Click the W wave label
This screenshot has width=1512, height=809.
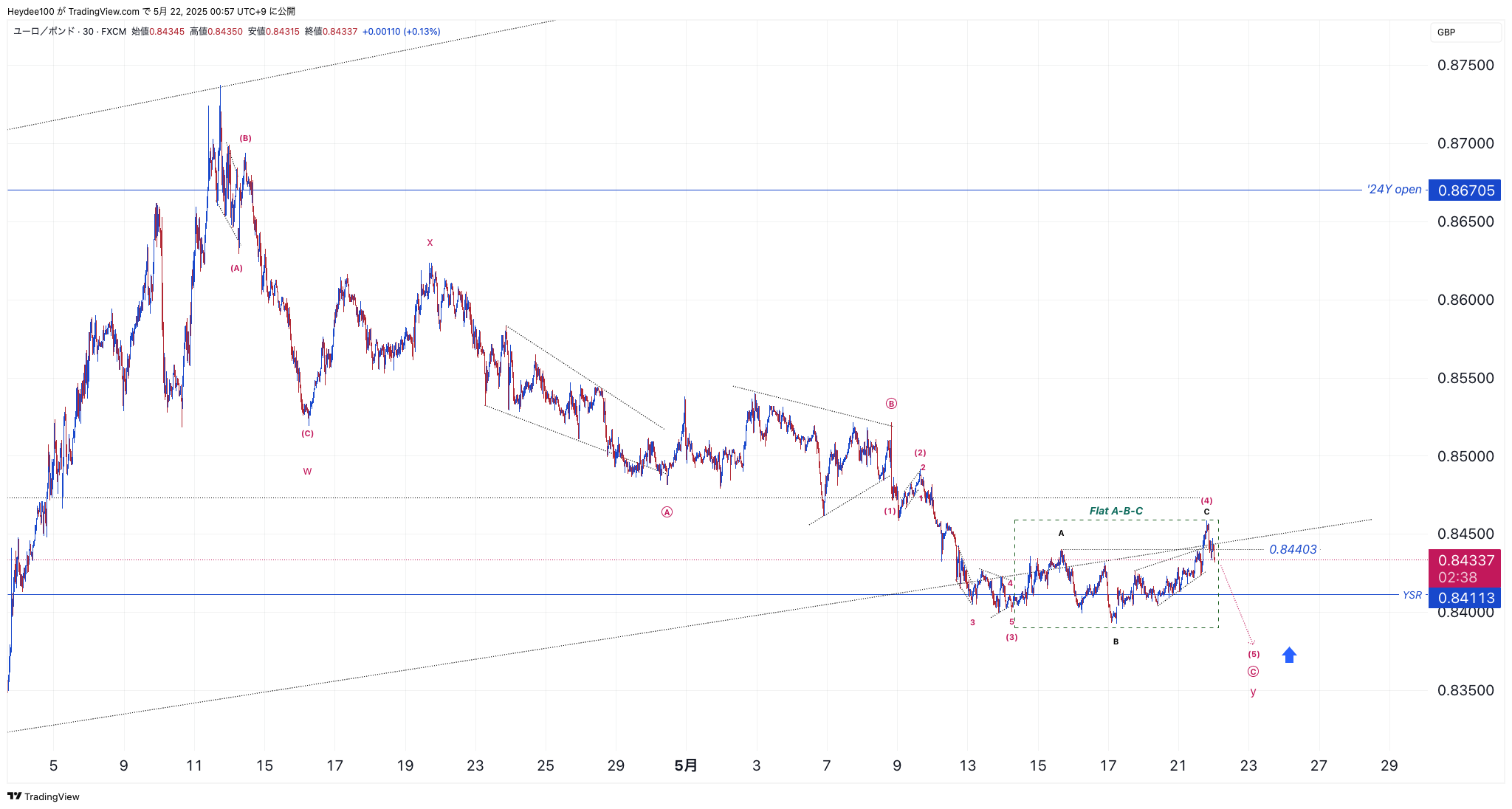307,472
